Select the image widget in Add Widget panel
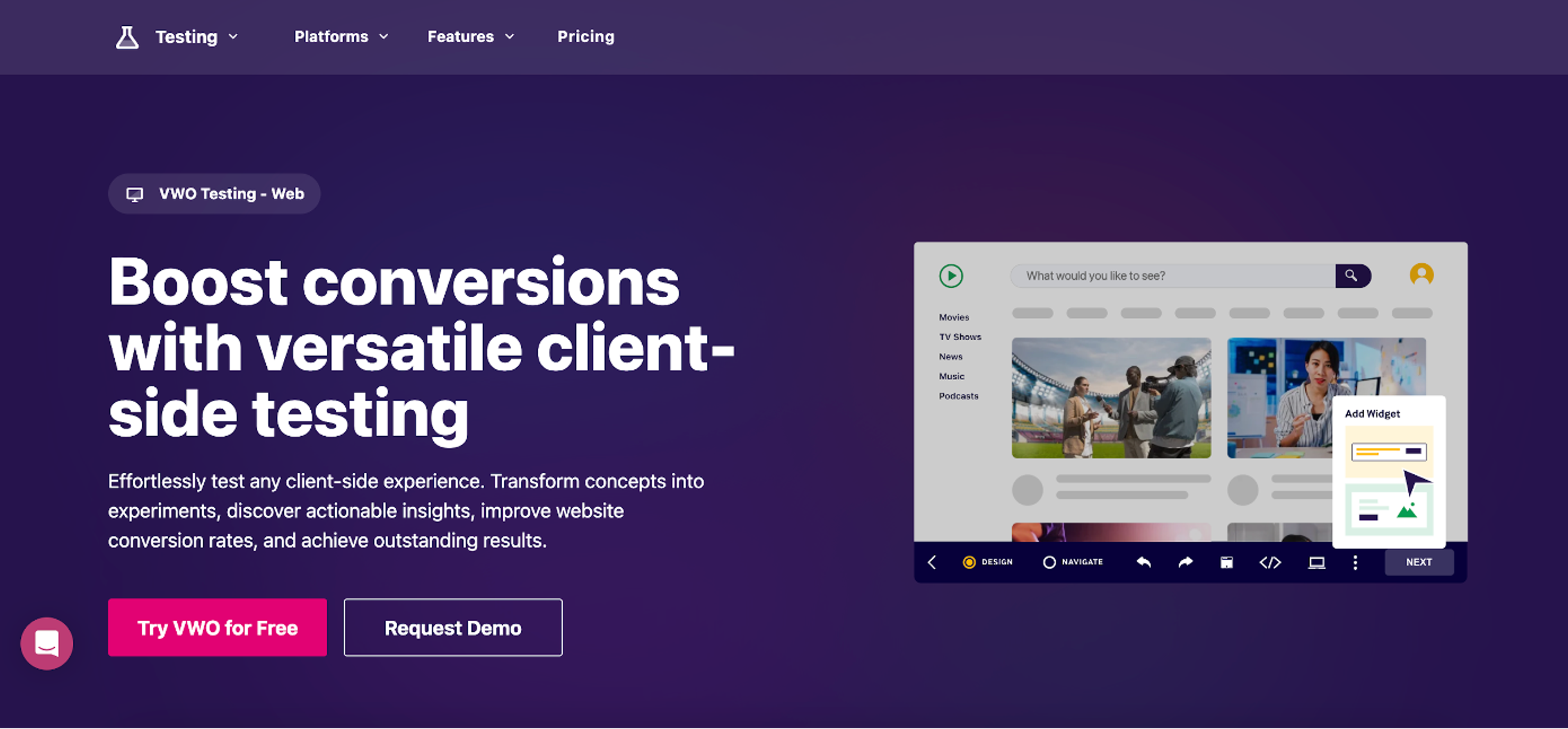The image size is (1568, 729). pos(1388,510)
